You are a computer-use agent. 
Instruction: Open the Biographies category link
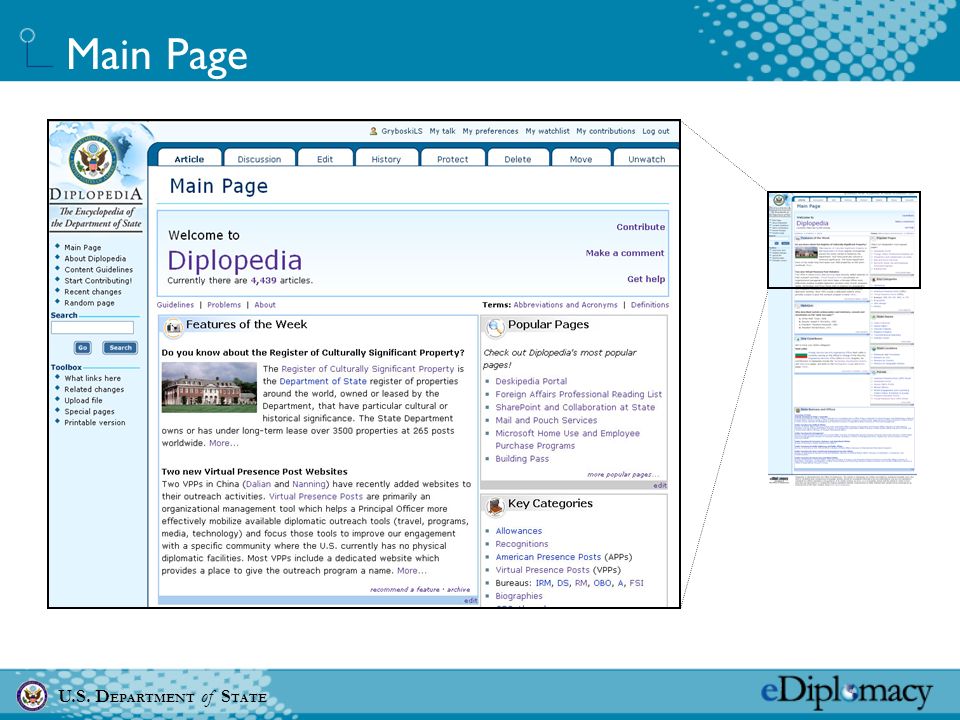[519, 596]
